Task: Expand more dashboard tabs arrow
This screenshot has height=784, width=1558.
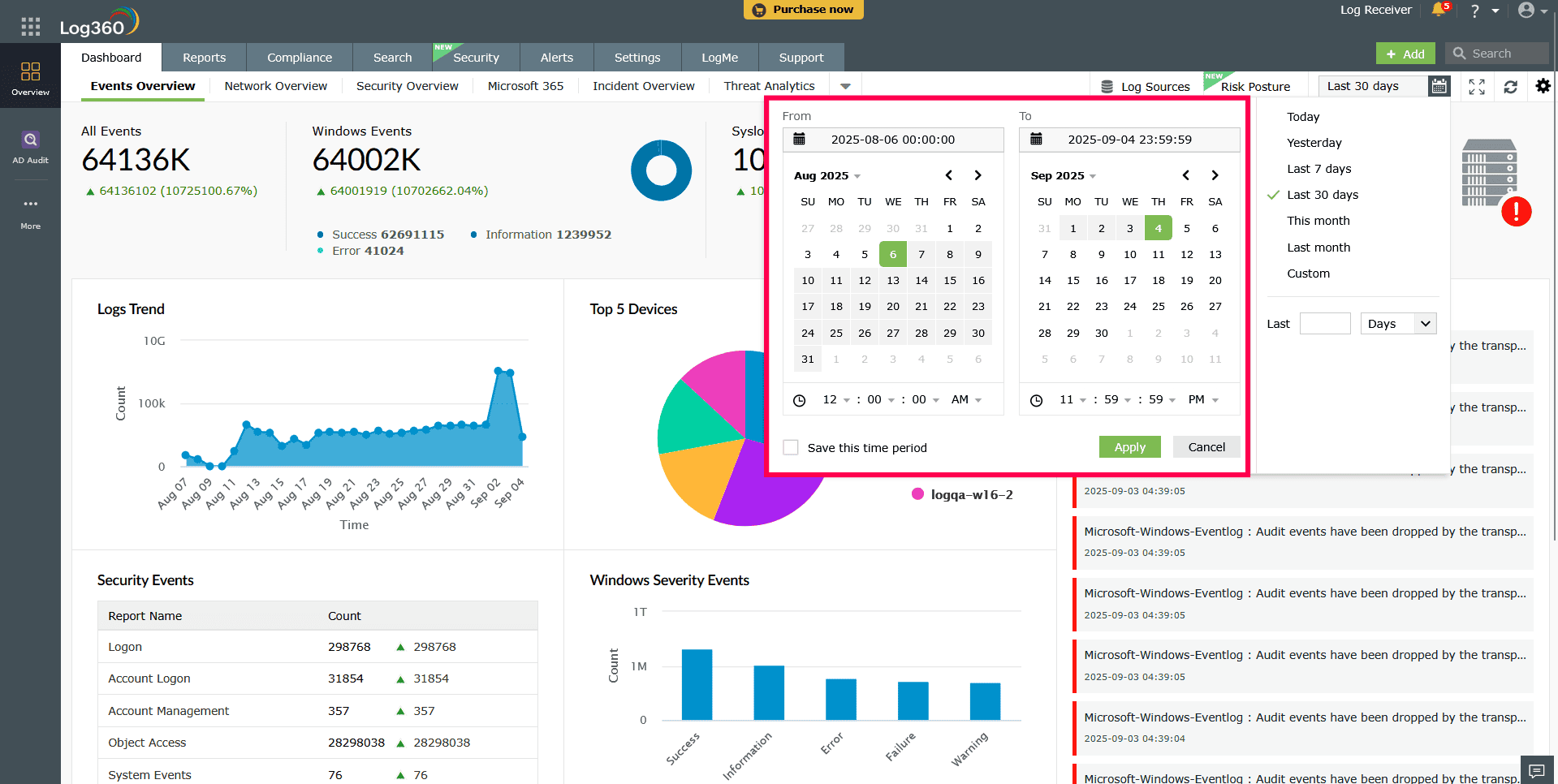Action: (x=845, y=86)
